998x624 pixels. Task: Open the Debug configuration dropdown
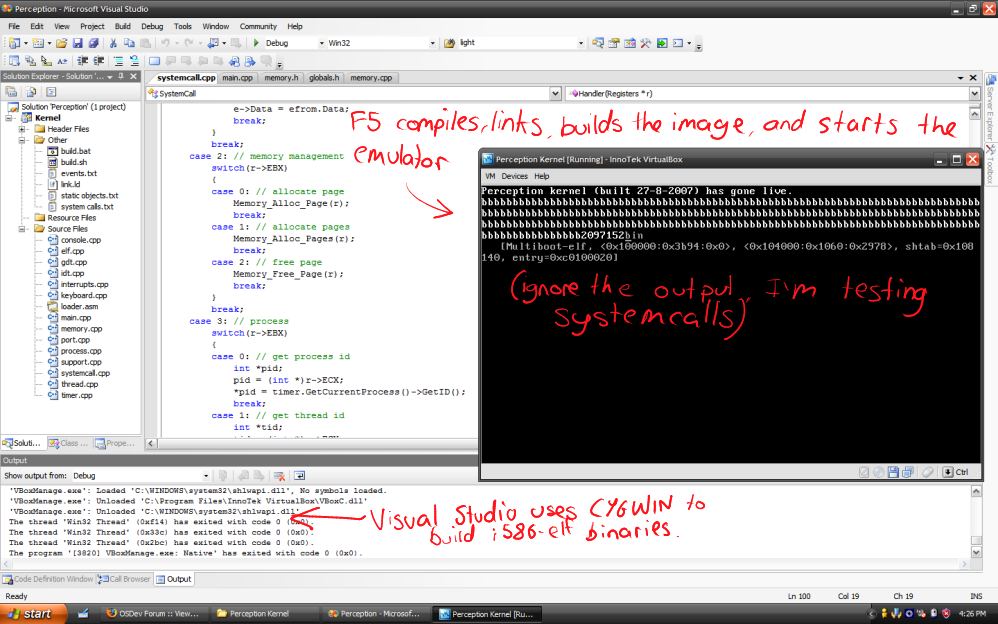[321, 43]
